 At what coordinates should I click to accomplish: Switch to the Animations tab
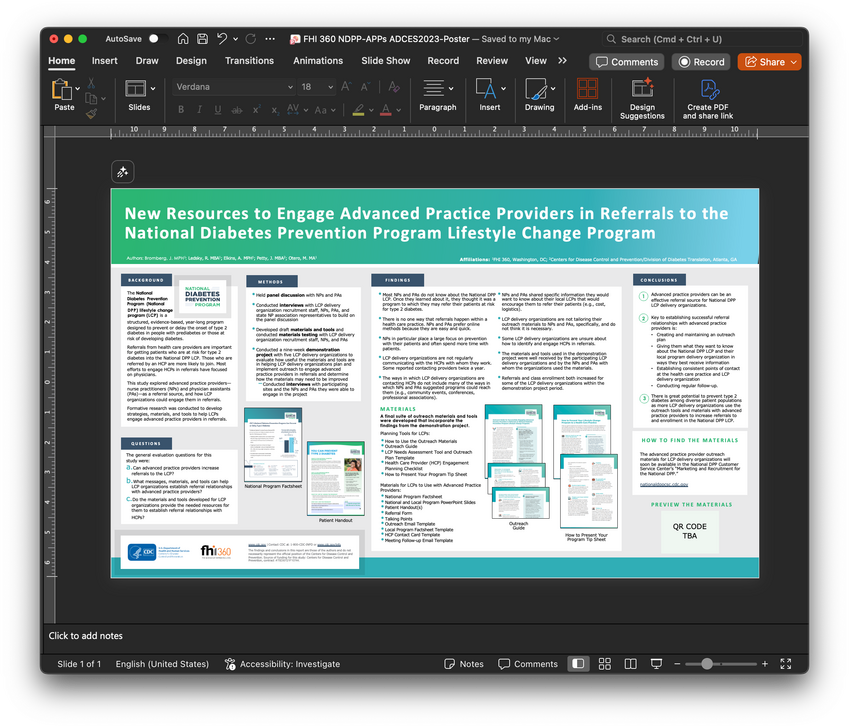[x=318, y=61]
